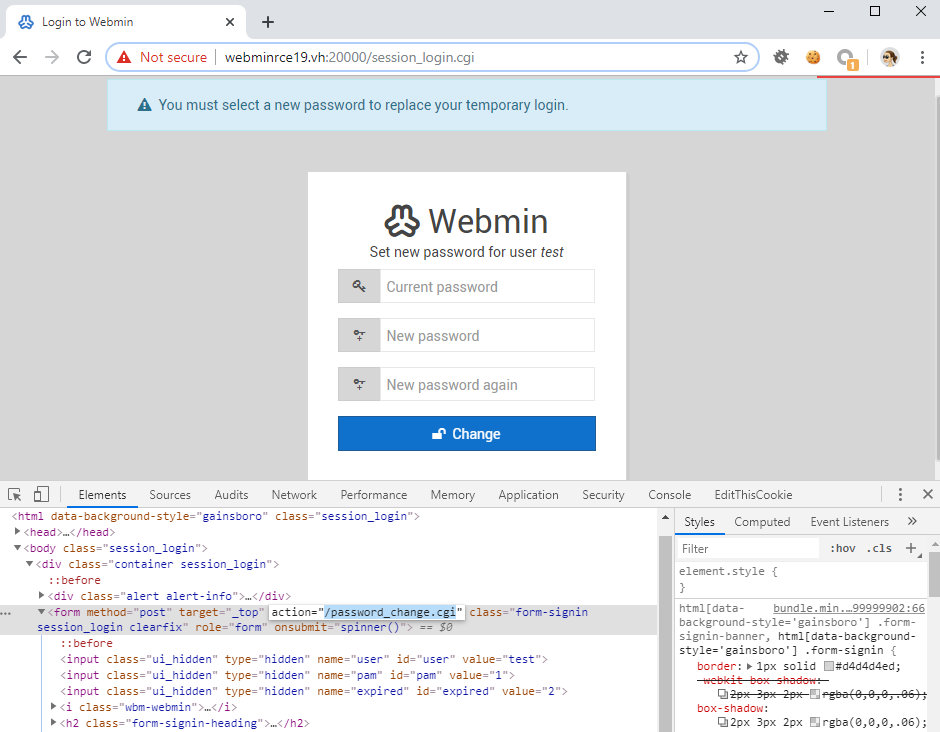
Task: Show more Styles pane tabs via chevron
Action: point(912,521)
